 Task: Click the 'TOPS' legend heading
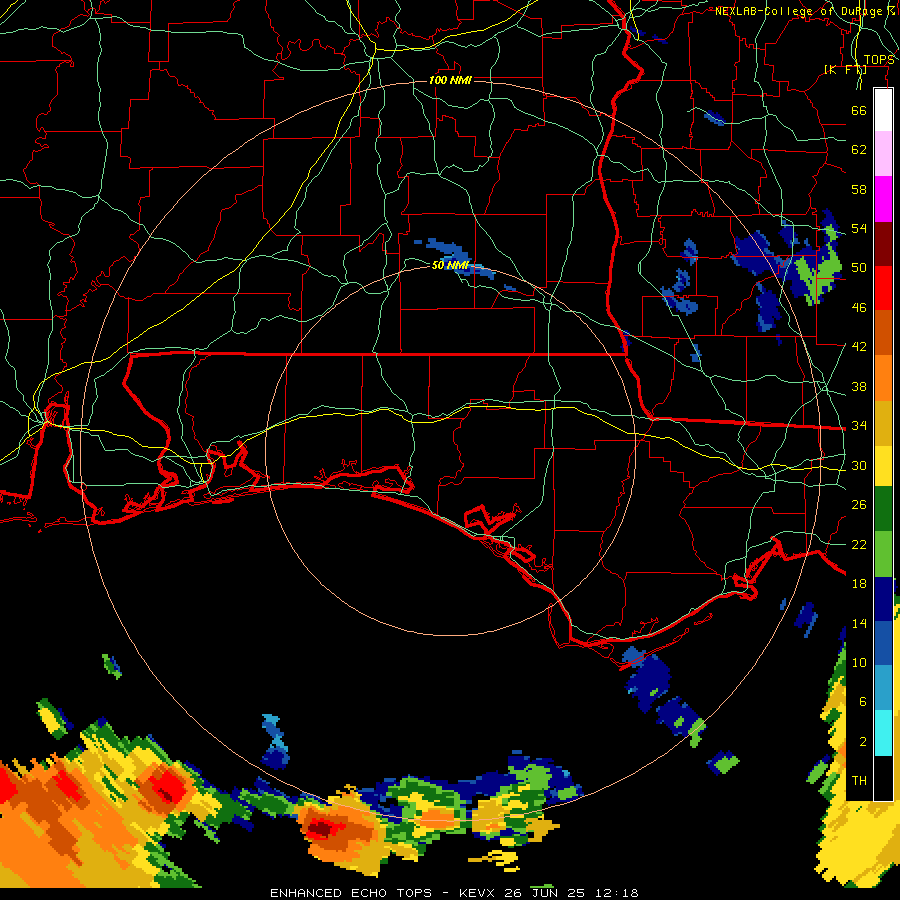tap(879, 60)
